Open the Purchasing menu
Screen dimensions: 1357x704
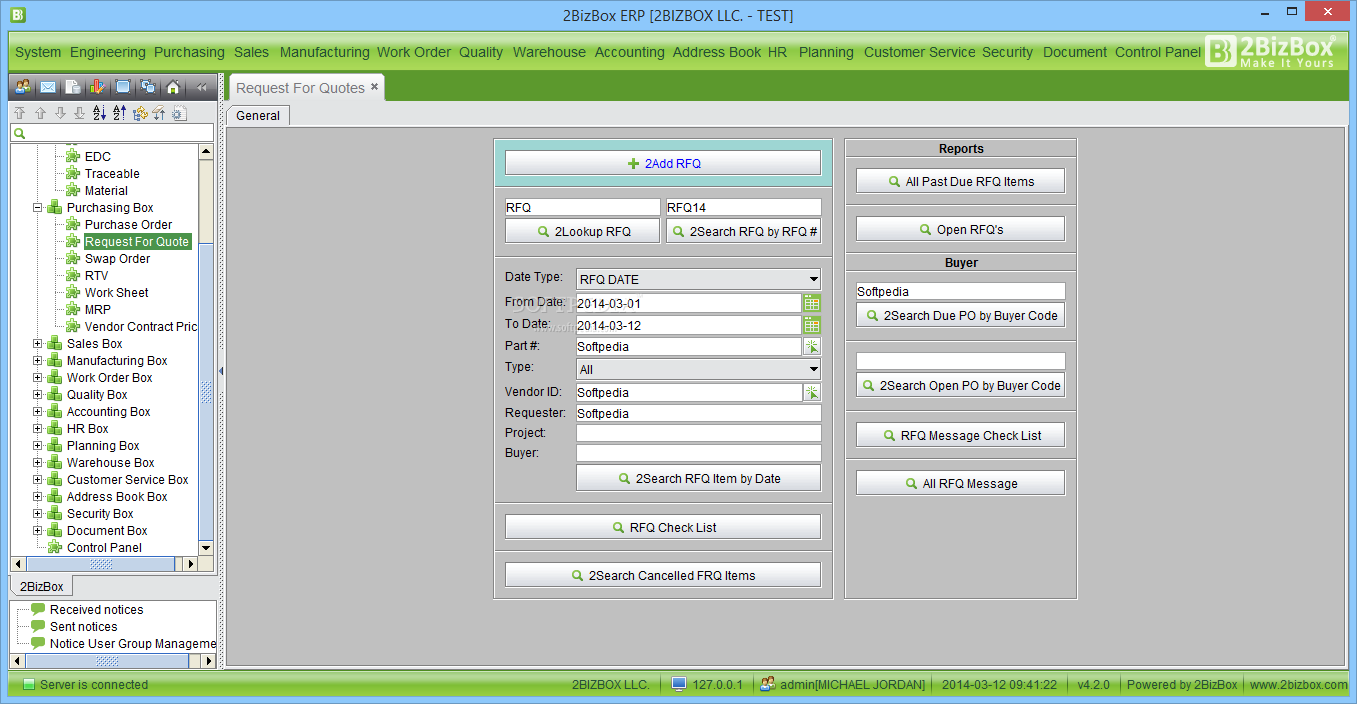pos(189,52)
